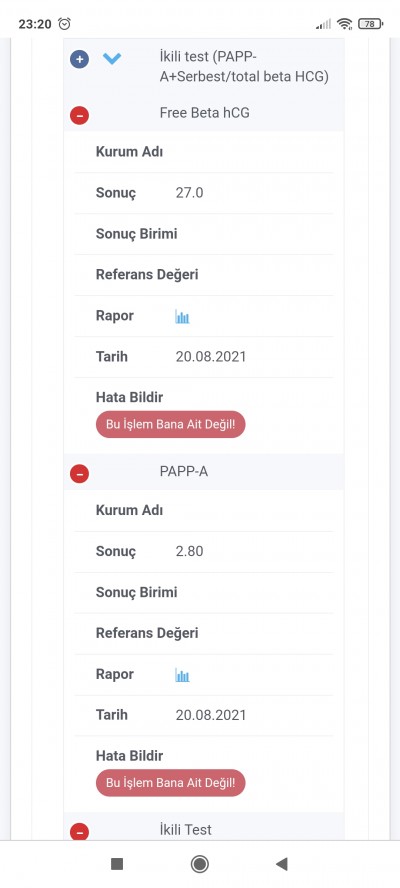Open the Free Beta hCG report chart icon
This screenshot has width=400, height=888.
[182, 317]
